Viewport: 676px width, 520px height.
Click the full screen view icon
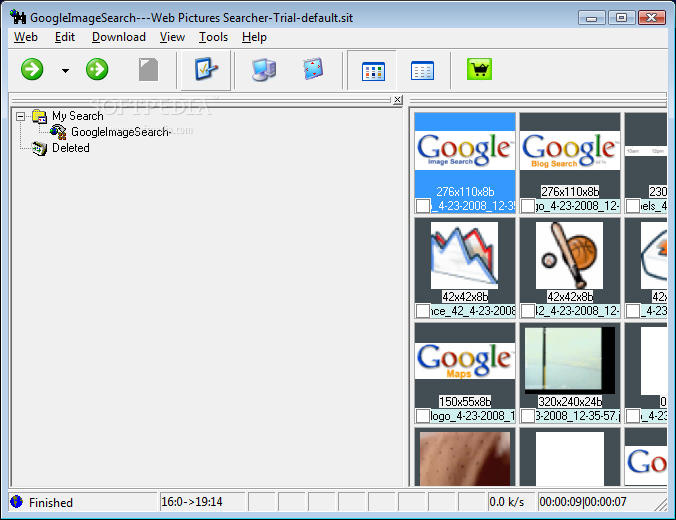tap(313, 69)
